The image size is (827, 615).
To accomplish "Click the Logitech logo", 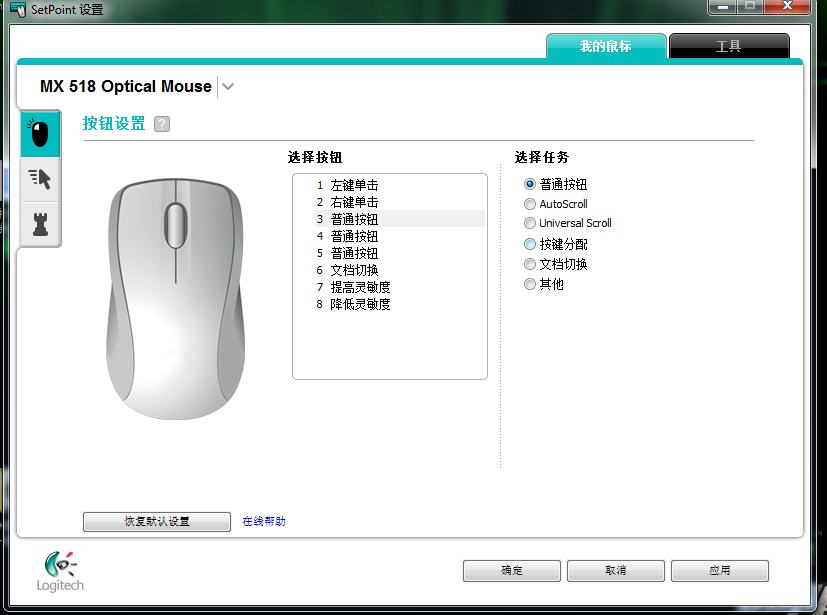I will (x=60, y=571).
